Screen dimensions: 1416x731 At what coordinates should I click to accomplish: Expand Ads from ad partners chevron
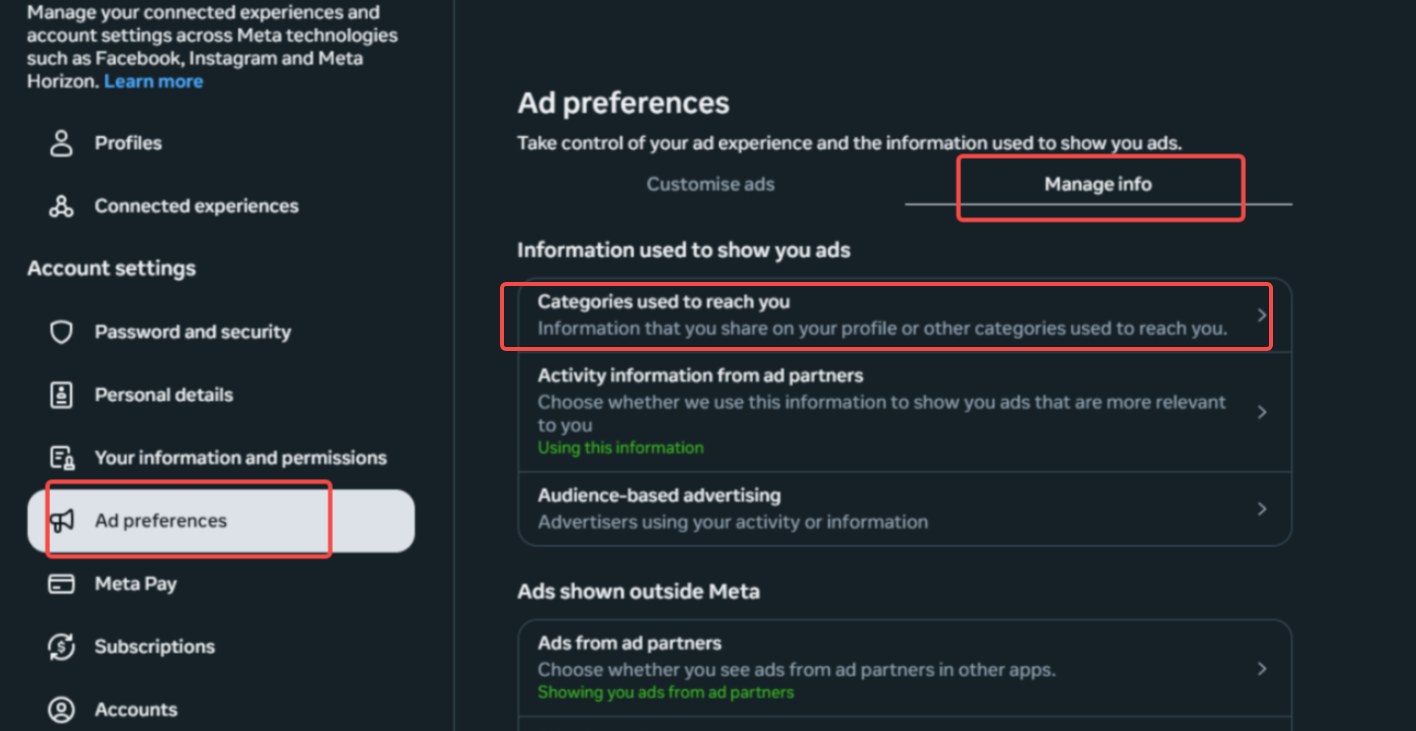click(x=1262, y=668)
